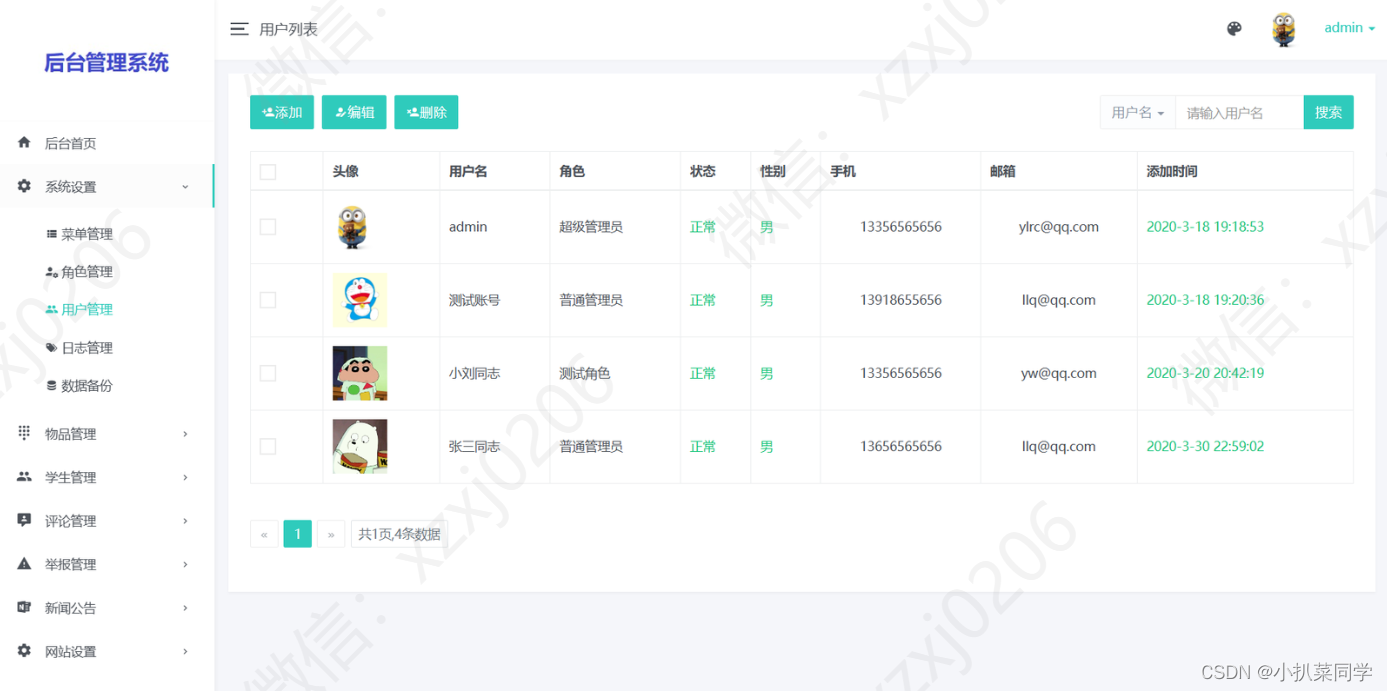Screen dimensions: 1387x691
Task: Click the gear icon beside 网站设置
Action: coord(24,651)
